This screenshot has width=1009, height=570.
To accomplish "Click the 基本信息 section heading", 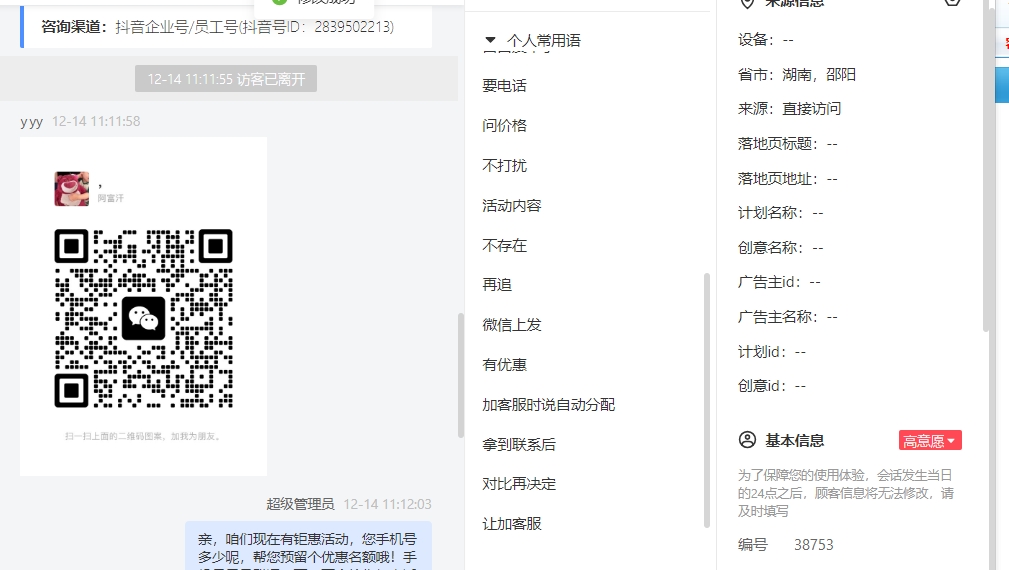I will (794, 441).
